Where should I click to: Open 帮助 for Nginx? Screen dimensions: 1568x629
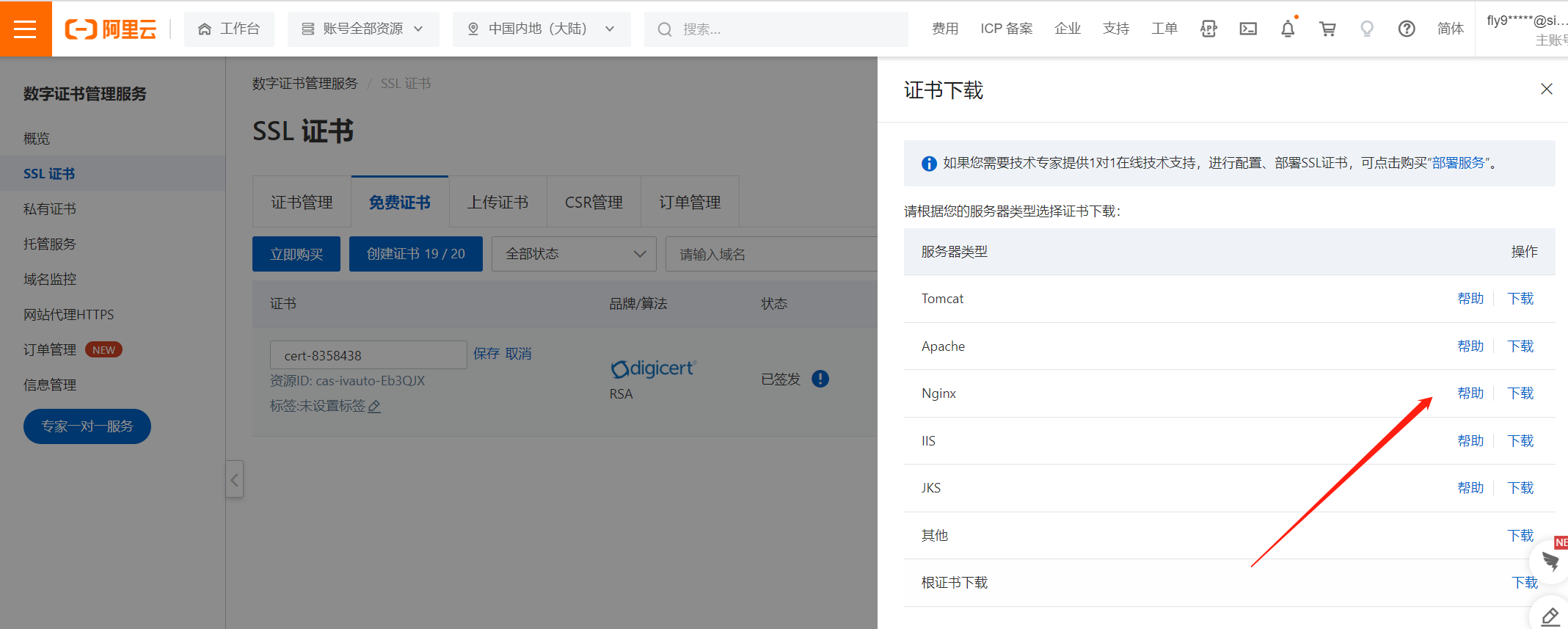[1470, 393]
